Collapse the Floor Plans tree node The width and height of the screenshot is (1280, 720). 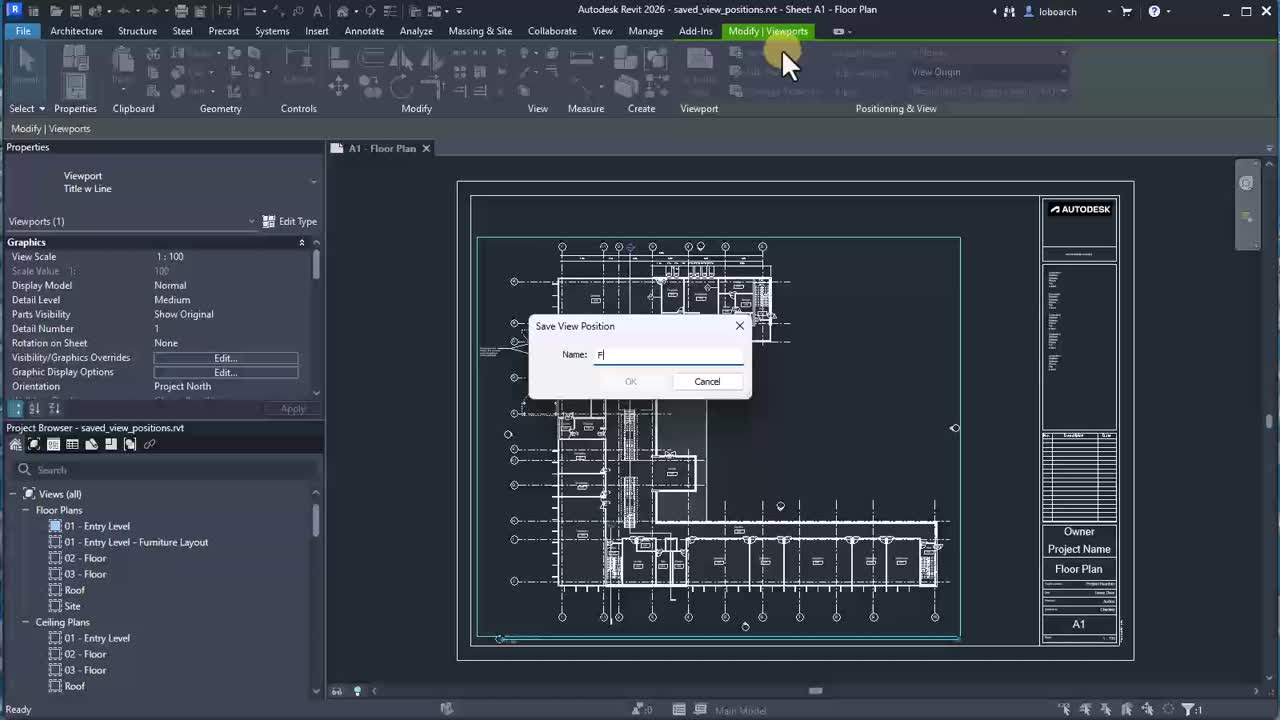(x=26, y=510)
